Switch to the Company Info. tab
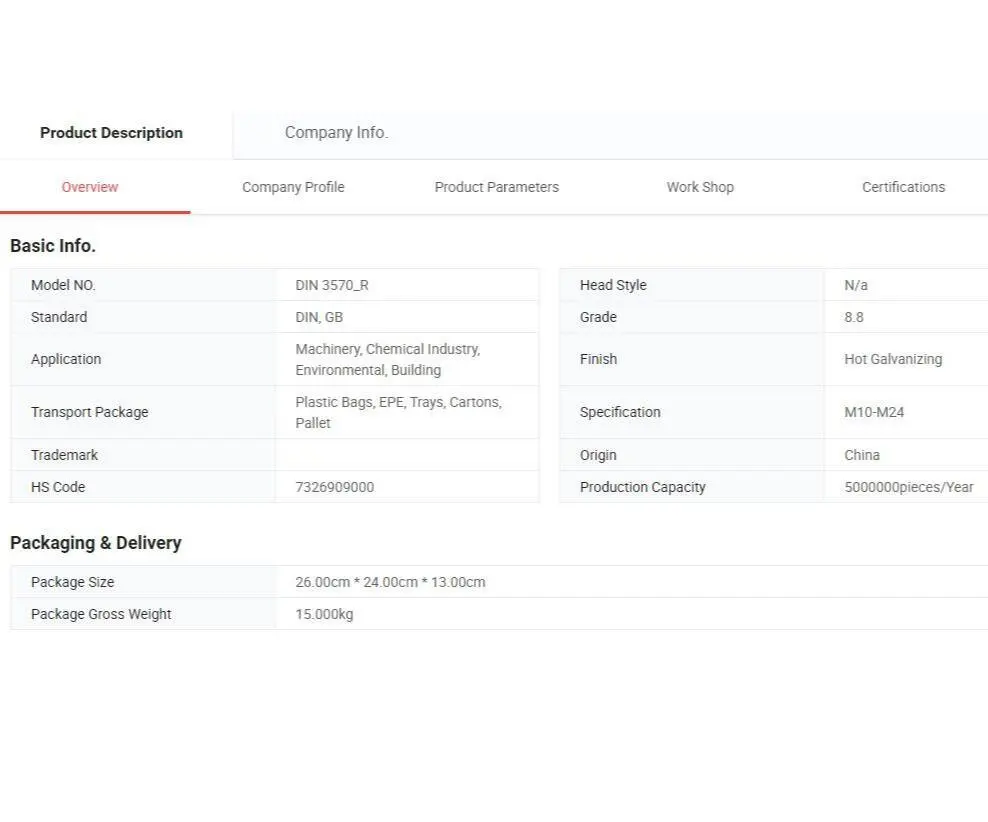Image resolution: width=988 pixels, height=822 pixels. [336, 133]
